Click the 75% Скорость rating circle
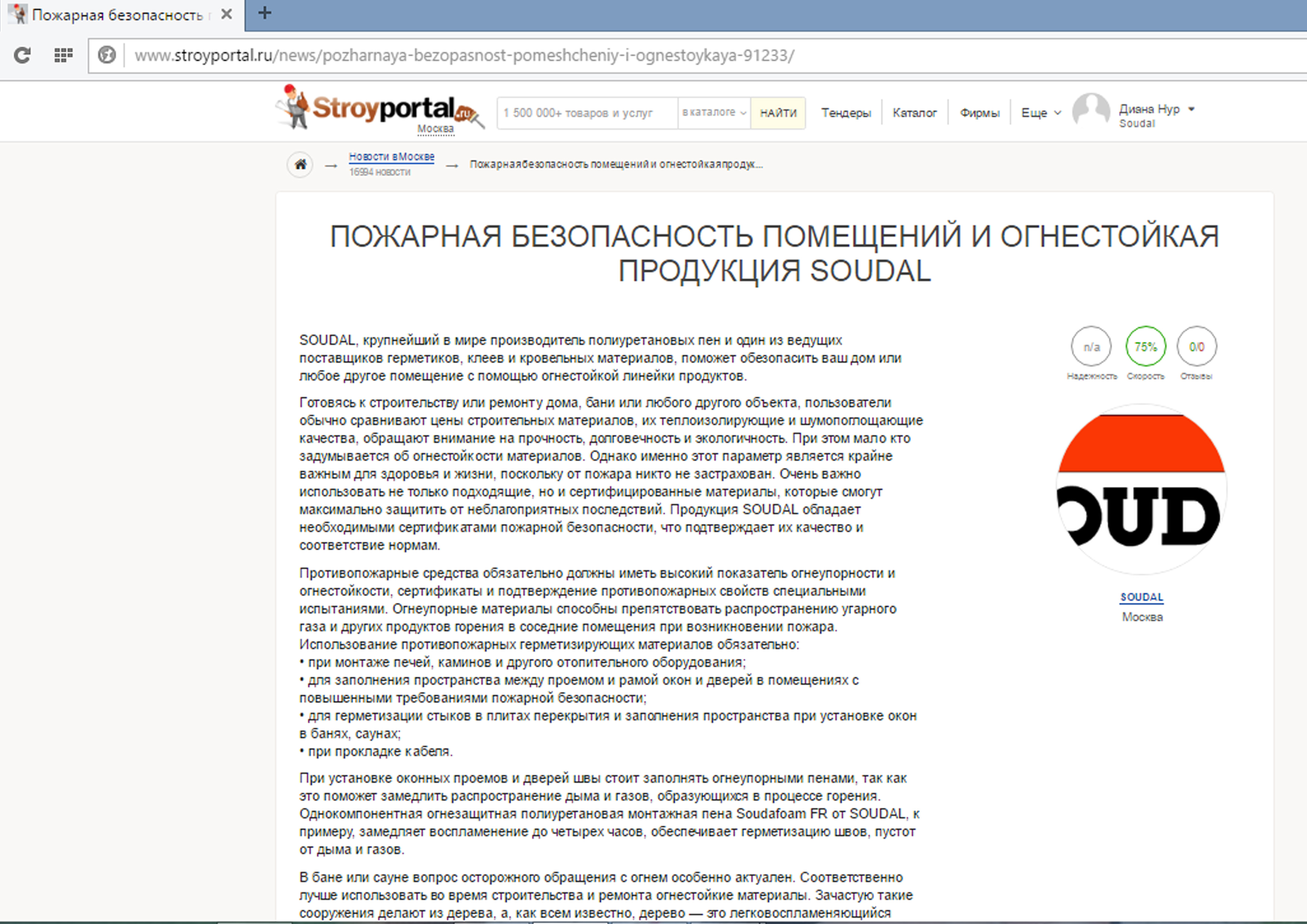The image size is (1307, 924). (x=1146, y=346)
